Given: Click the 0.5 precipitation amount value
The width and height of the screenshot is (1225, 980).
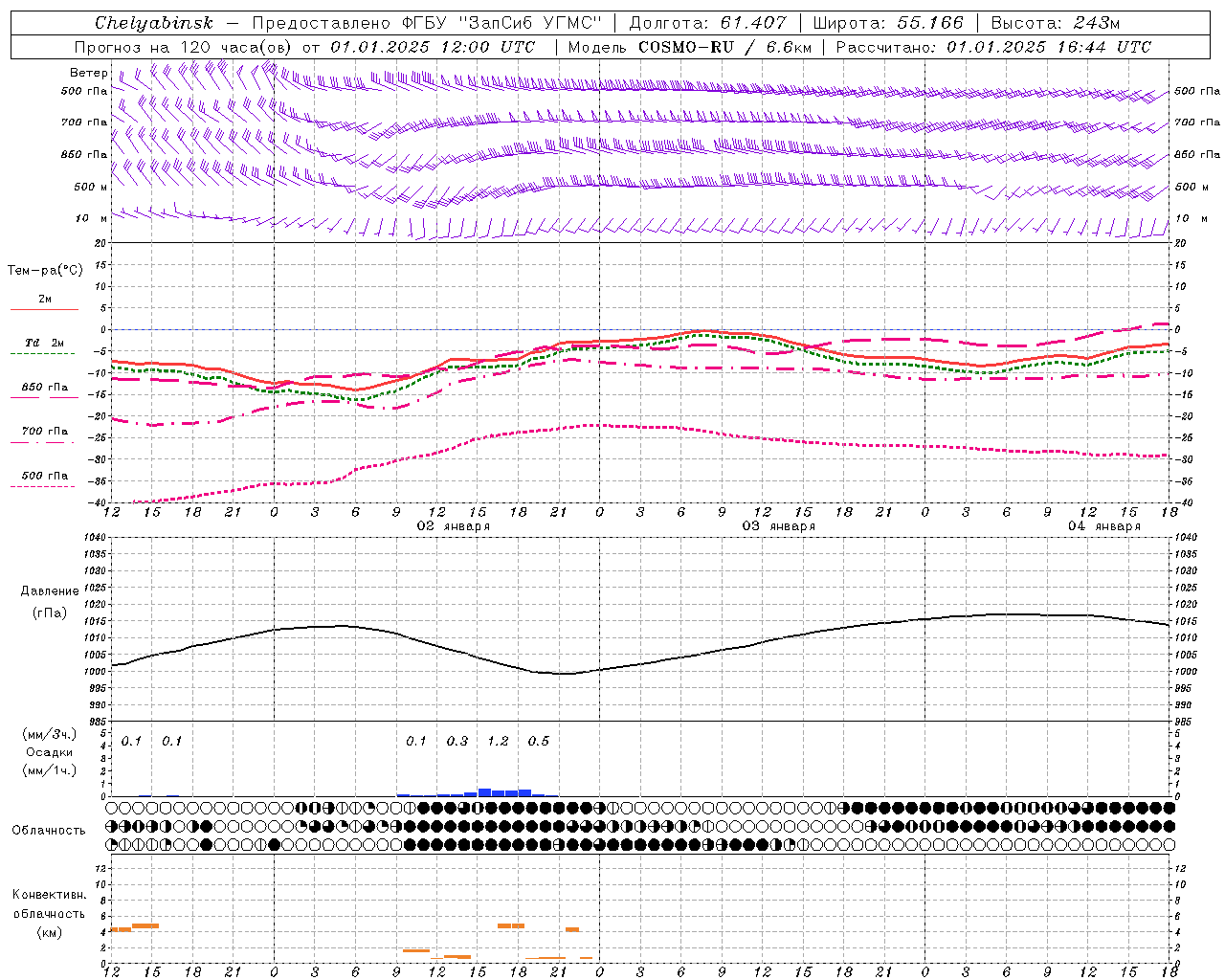Looking at the screenshot, I should coord(539,741).
